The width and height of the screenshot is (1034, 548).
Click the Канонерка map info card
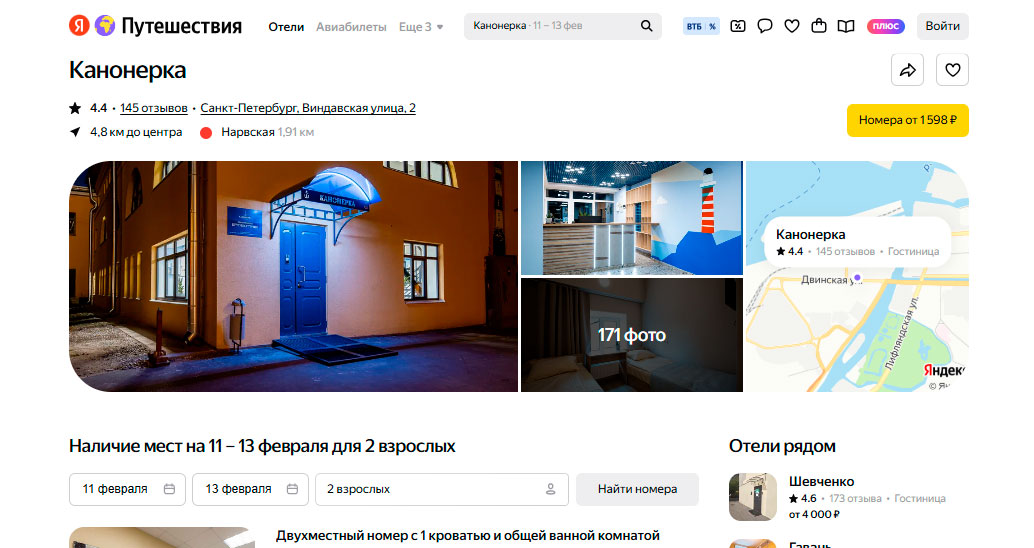857,242
